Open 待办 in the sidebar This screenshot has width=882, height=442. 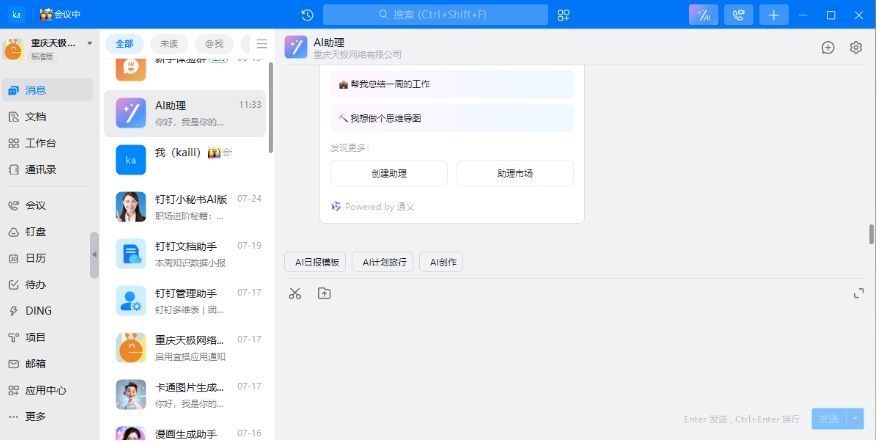click(47, 285)
